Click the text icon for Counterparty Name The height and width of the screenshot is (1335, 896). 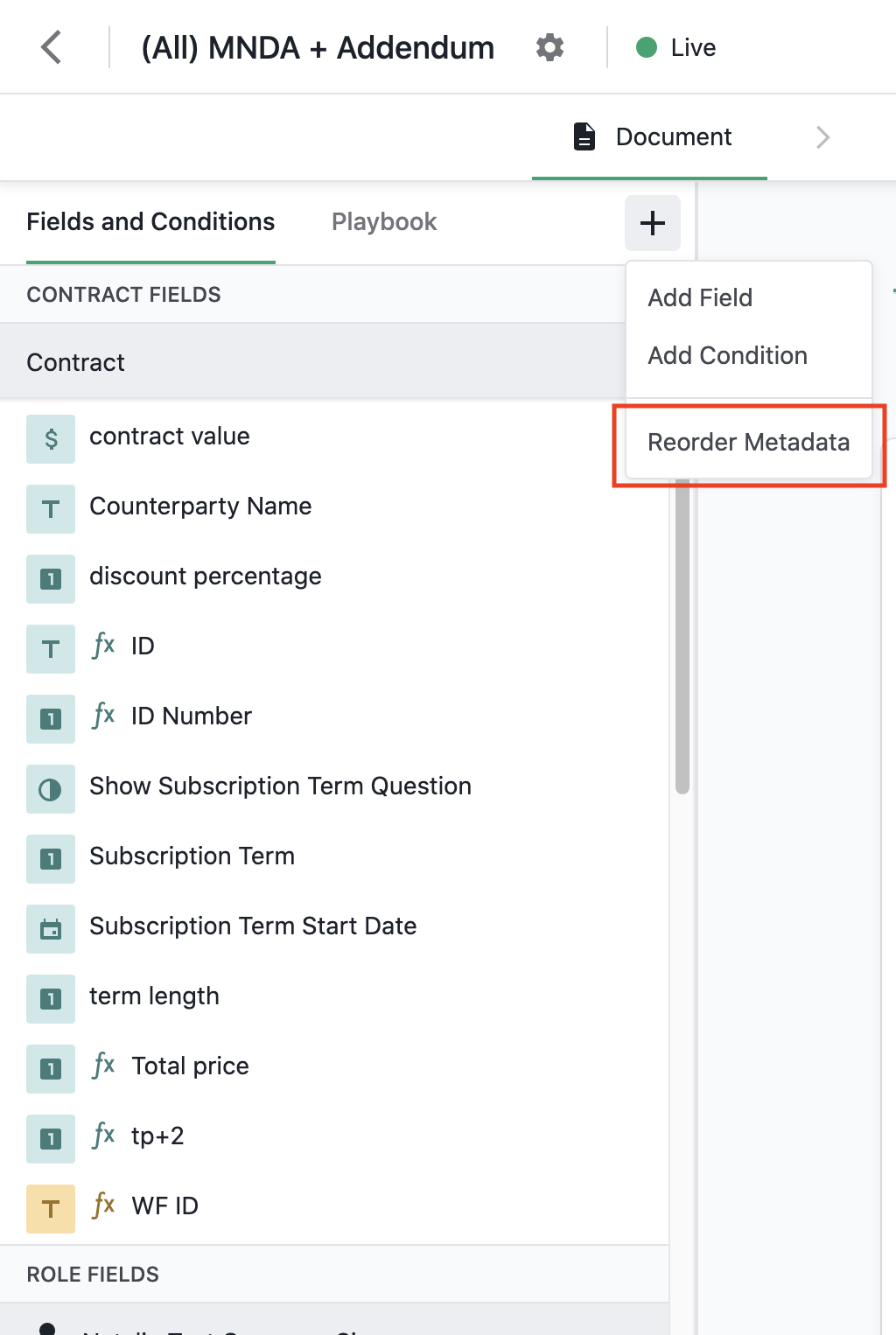pyautogui.click(x=51, y=508)
